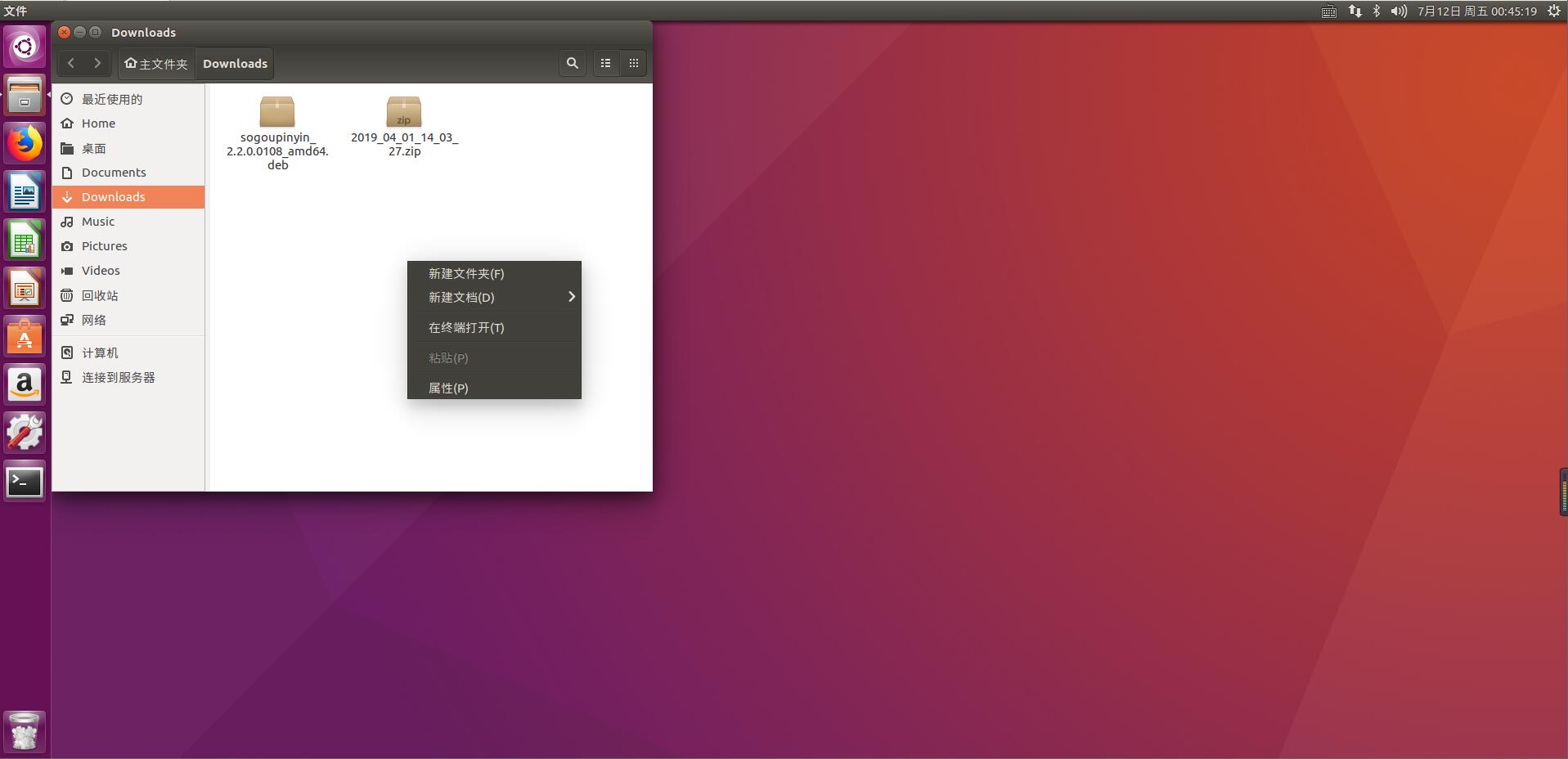Launch Terminal from the dock
1568x759 pixels.
coord(25,482)
